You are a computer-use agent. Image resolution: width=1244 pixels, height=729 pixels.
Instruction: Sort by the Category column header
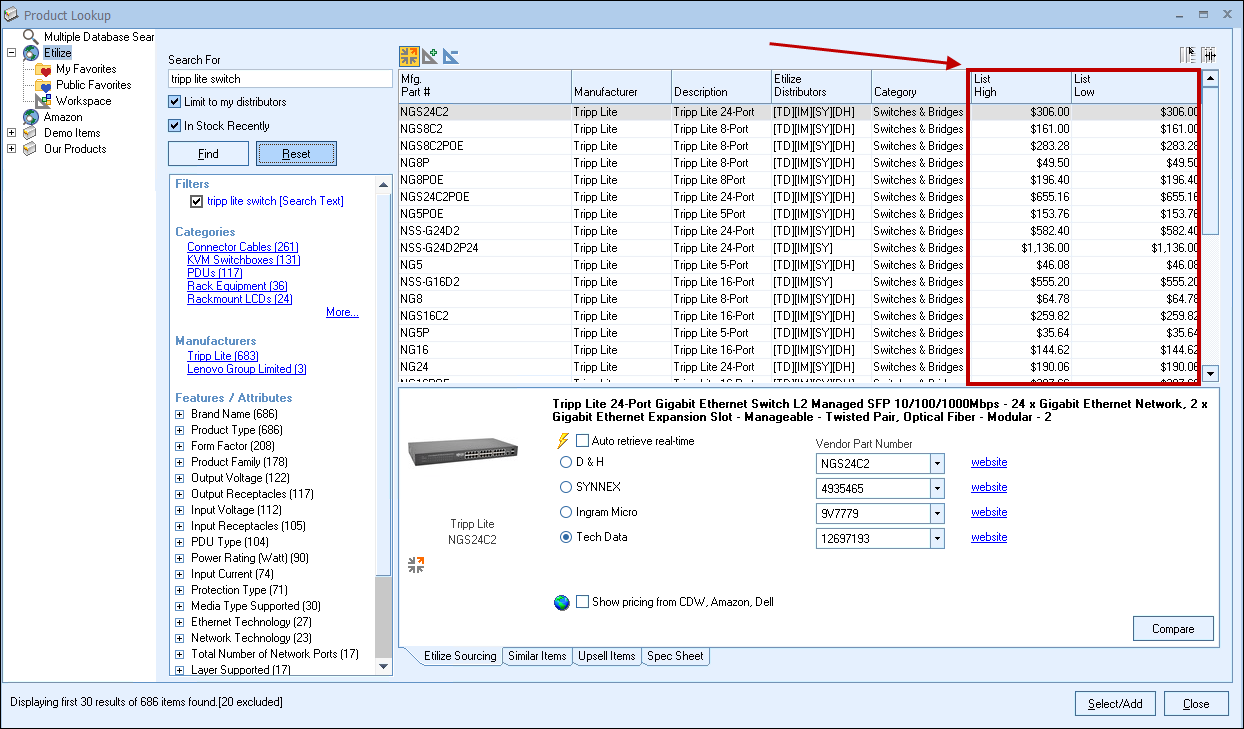pos(920,86)
